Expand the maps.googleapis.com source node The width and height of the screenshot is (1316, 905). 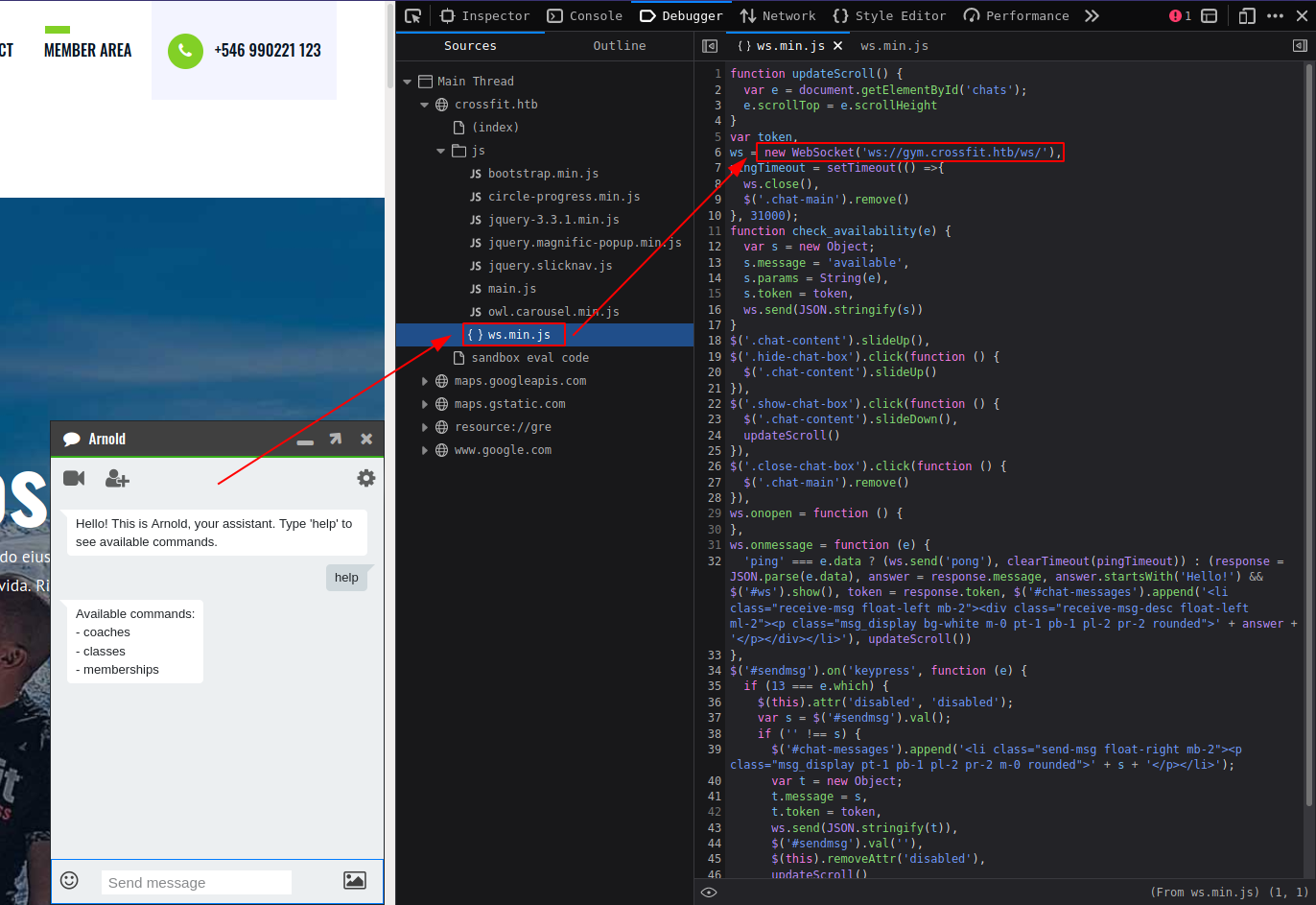[425, 381]
